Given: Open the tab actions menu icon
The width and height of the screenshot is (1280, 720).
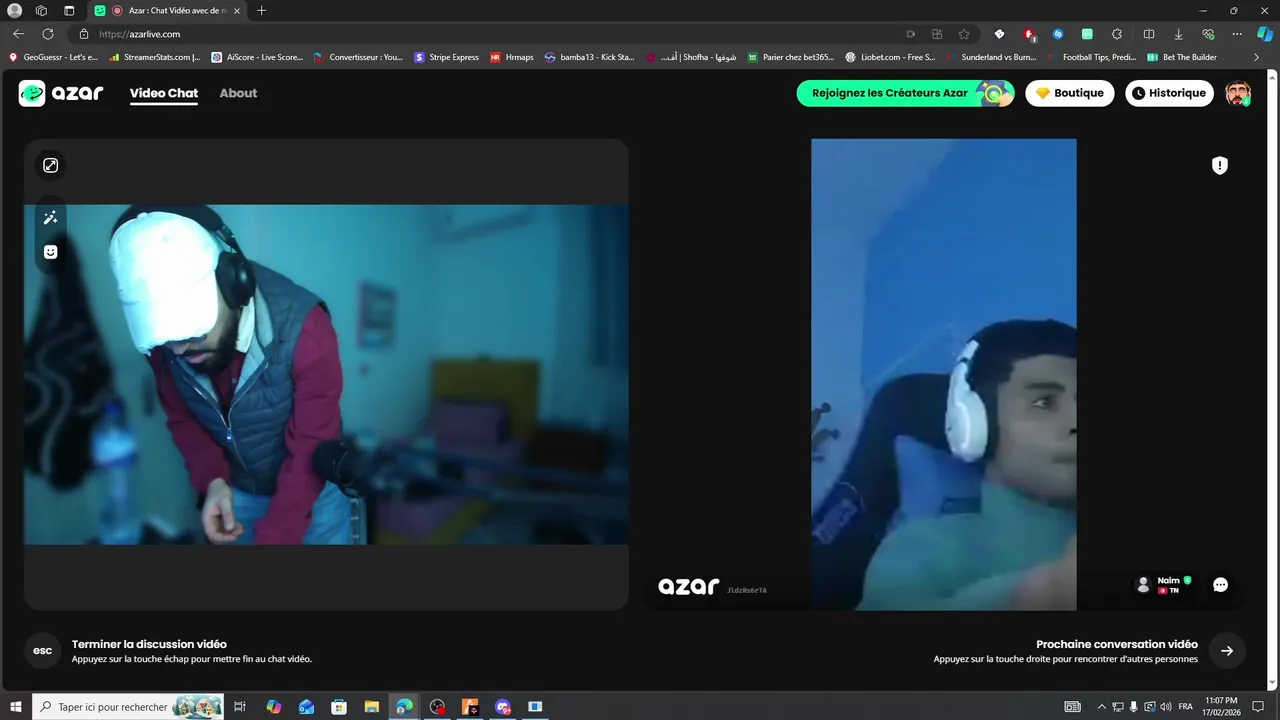Looking at the screenshot, I should coord(69,11).
